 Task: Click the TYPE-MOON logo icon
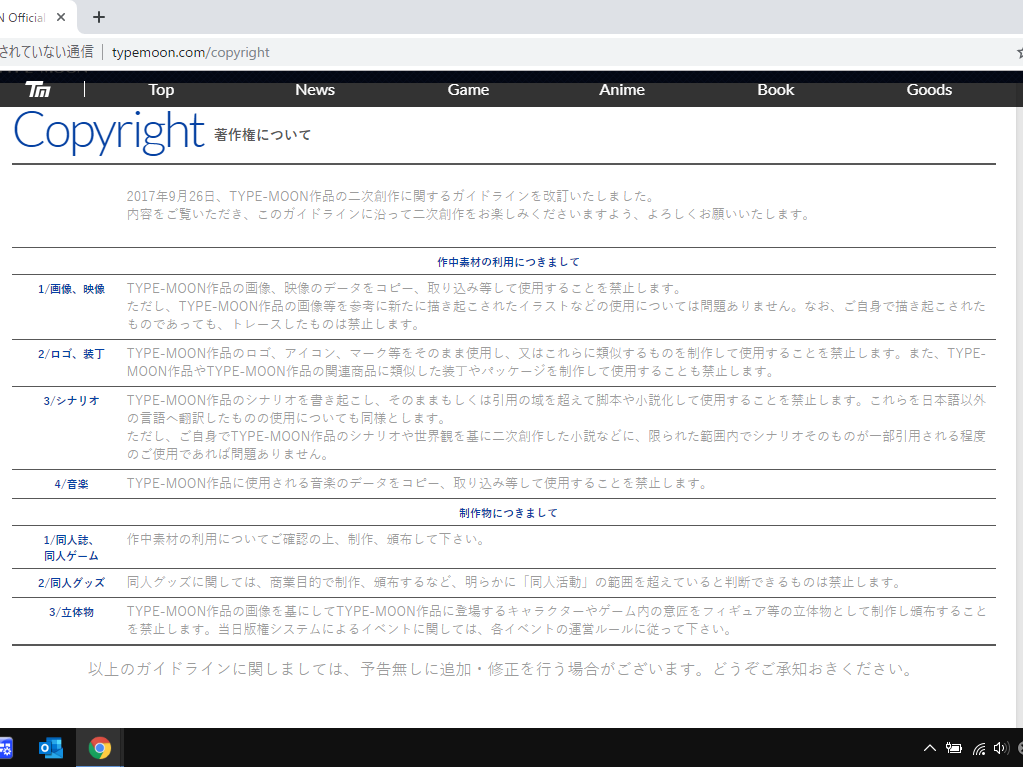(x=38, y=90)
